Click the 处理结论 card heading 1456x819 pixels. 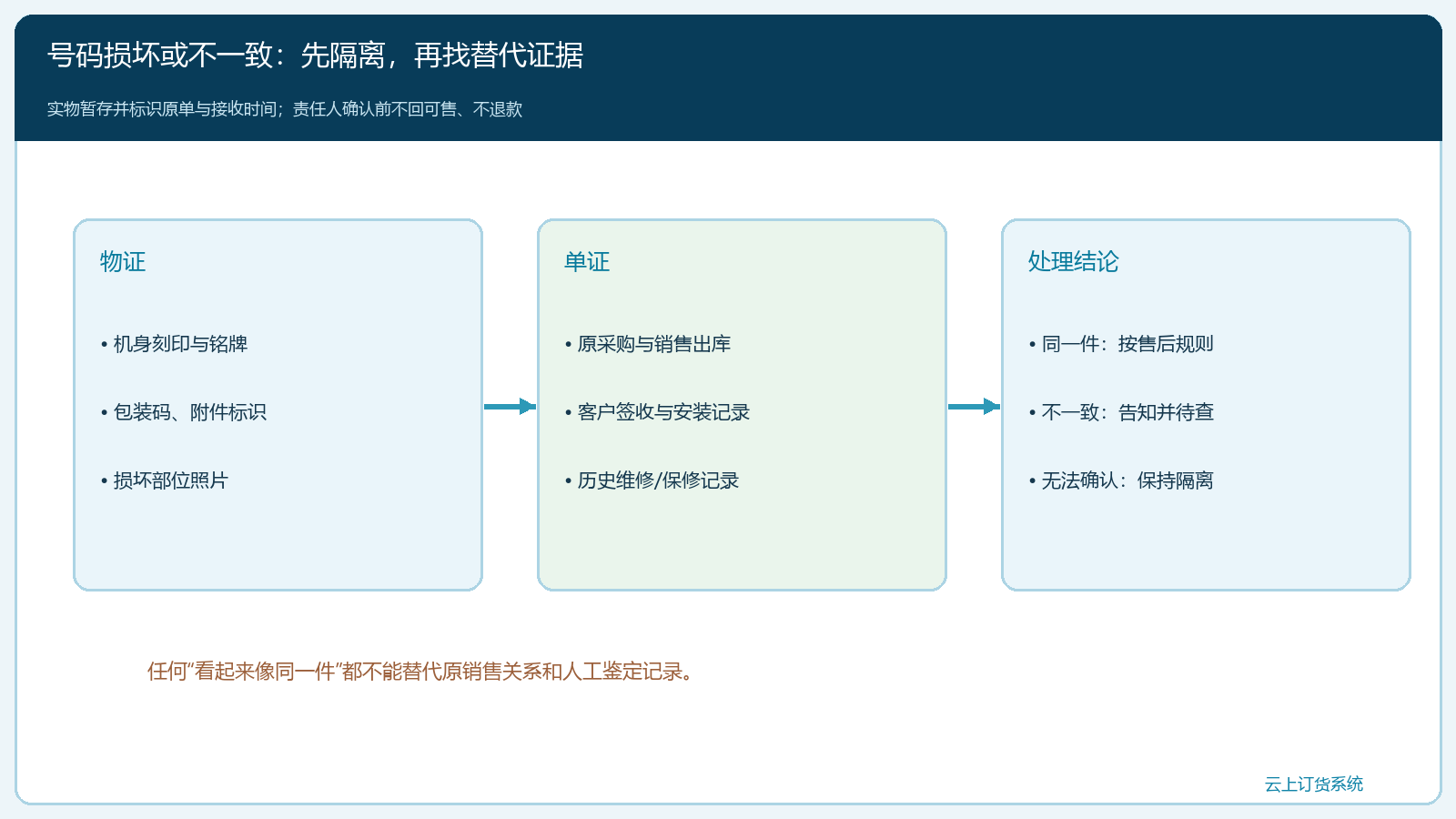click(x=1074, y=262)
